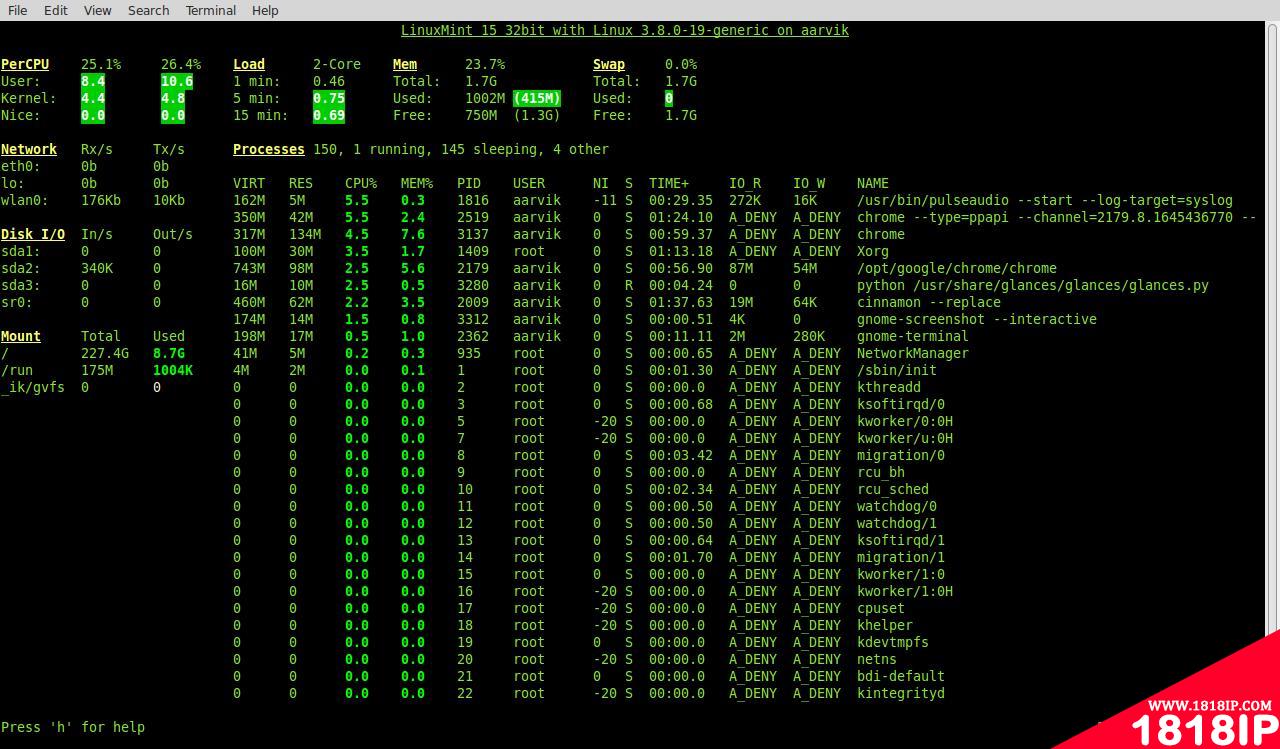Select the gnome-terminal process name
Image resolution: width=1280 pixels, height=749 pixels.
913,336
